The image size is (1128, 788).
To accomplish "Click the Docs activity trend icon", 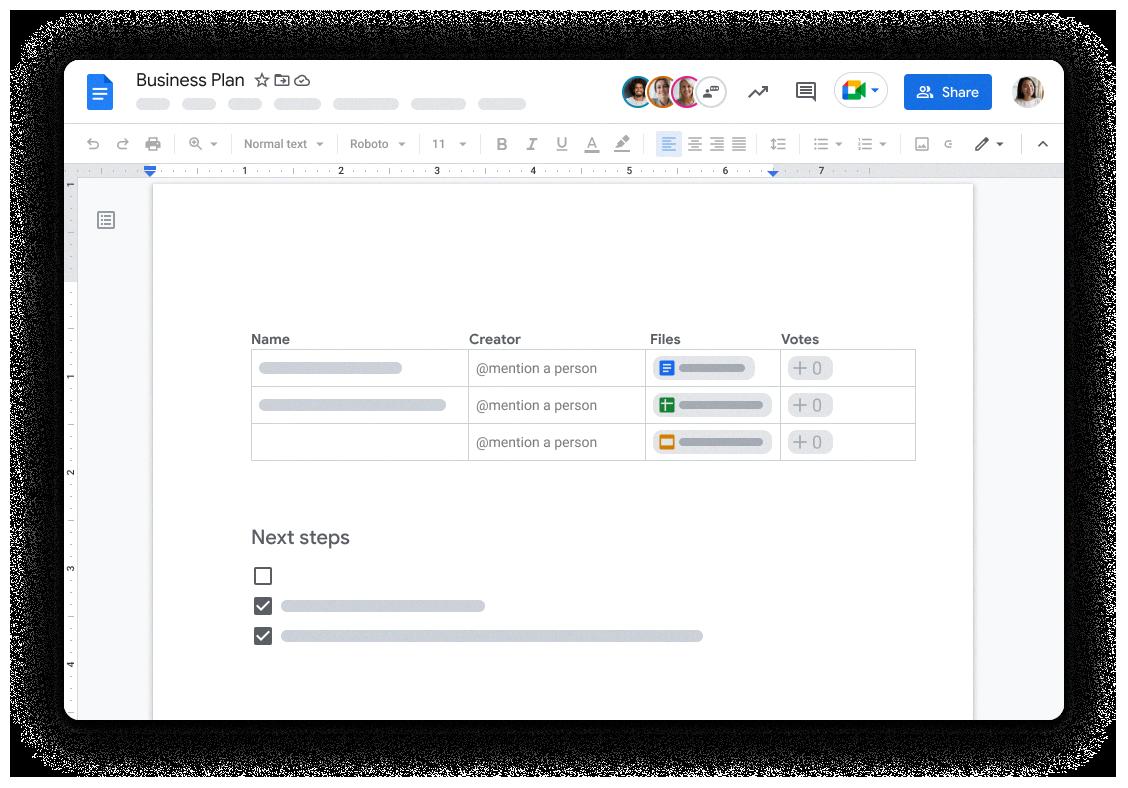I will [758, 91].
